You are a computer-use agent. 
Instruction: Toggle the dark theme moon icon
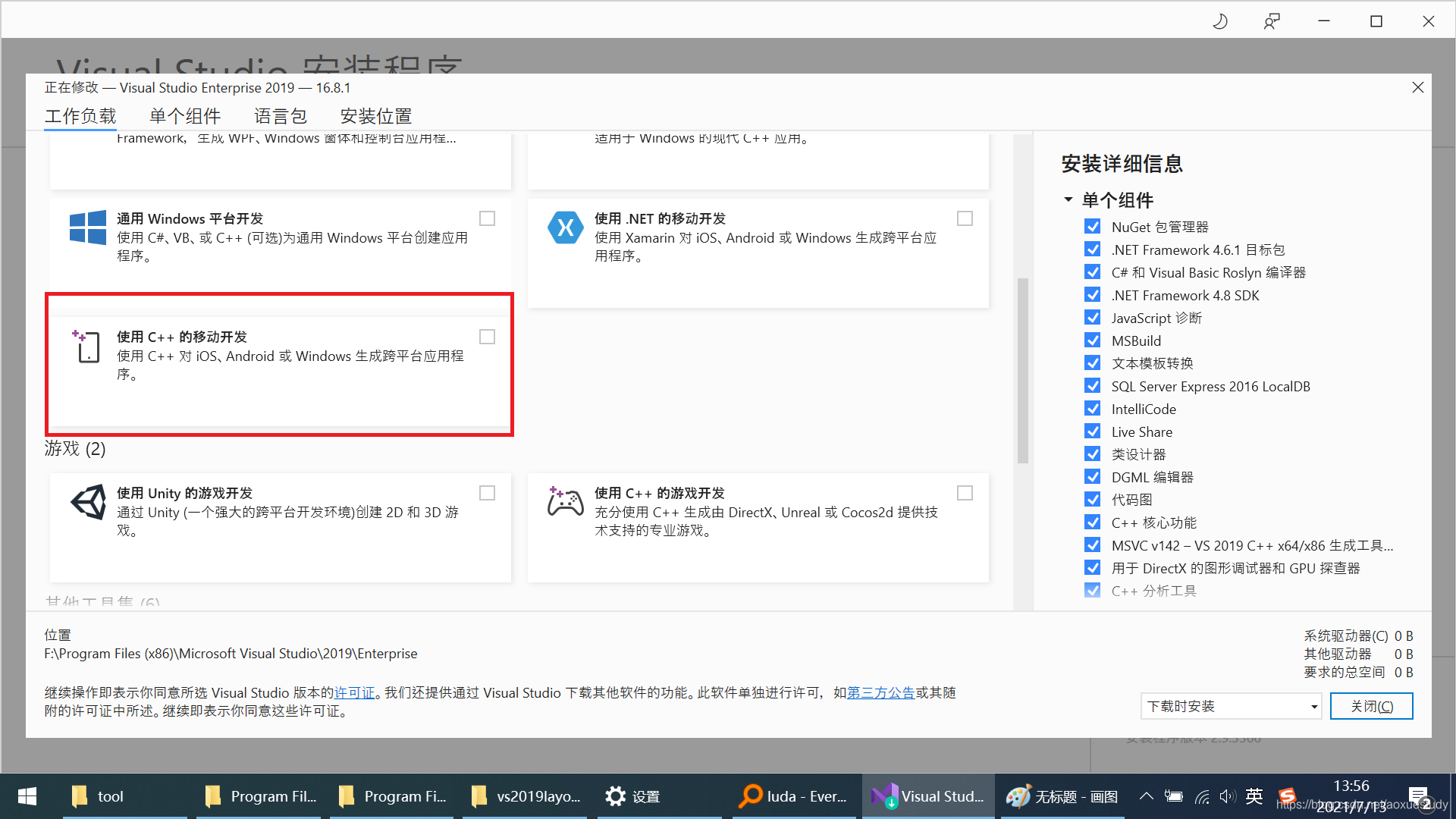coord(1220,21)
